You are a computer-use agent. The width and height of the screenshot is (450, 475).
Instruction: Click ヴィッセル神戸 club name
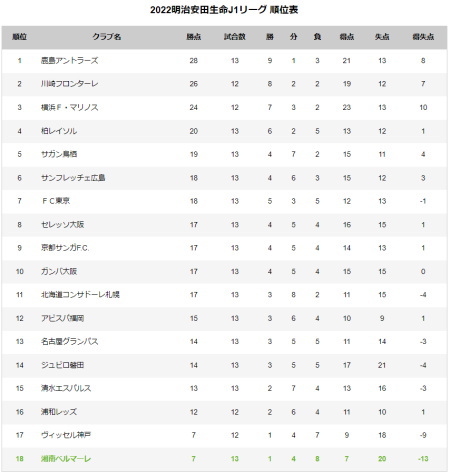click(66, 435)
